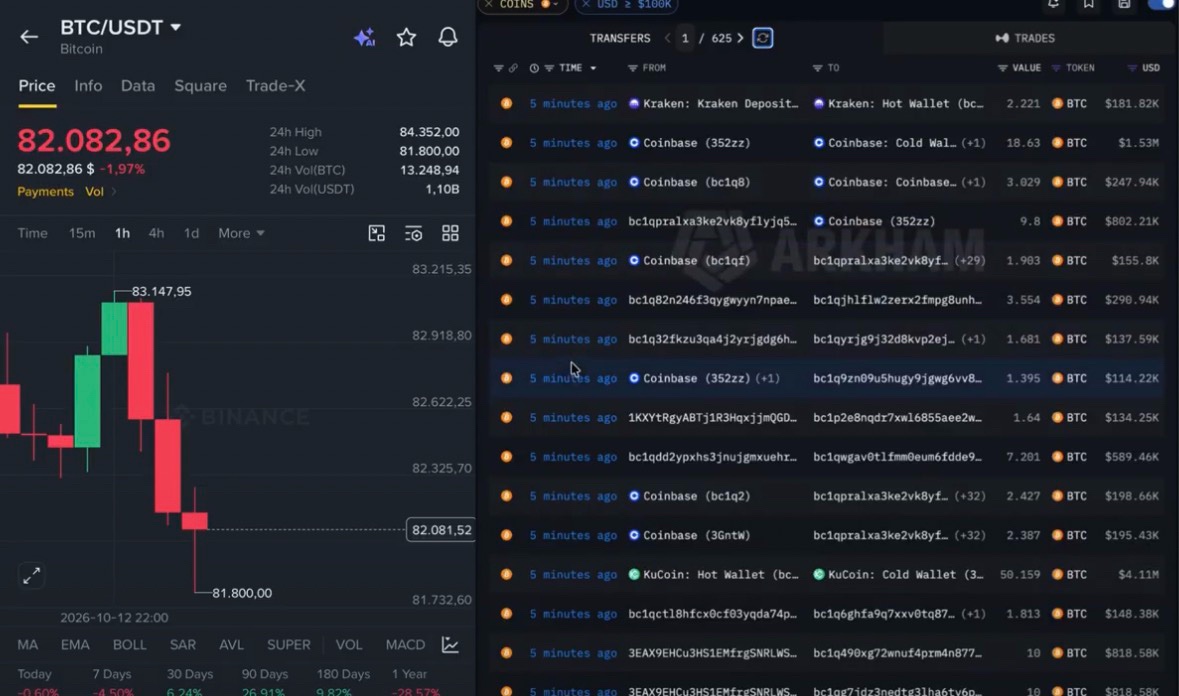Image resolution: width=1179 pixels, height=696 pixels.
Task: Toggle the EMA indicator
Action: click(x=74, y=644)
